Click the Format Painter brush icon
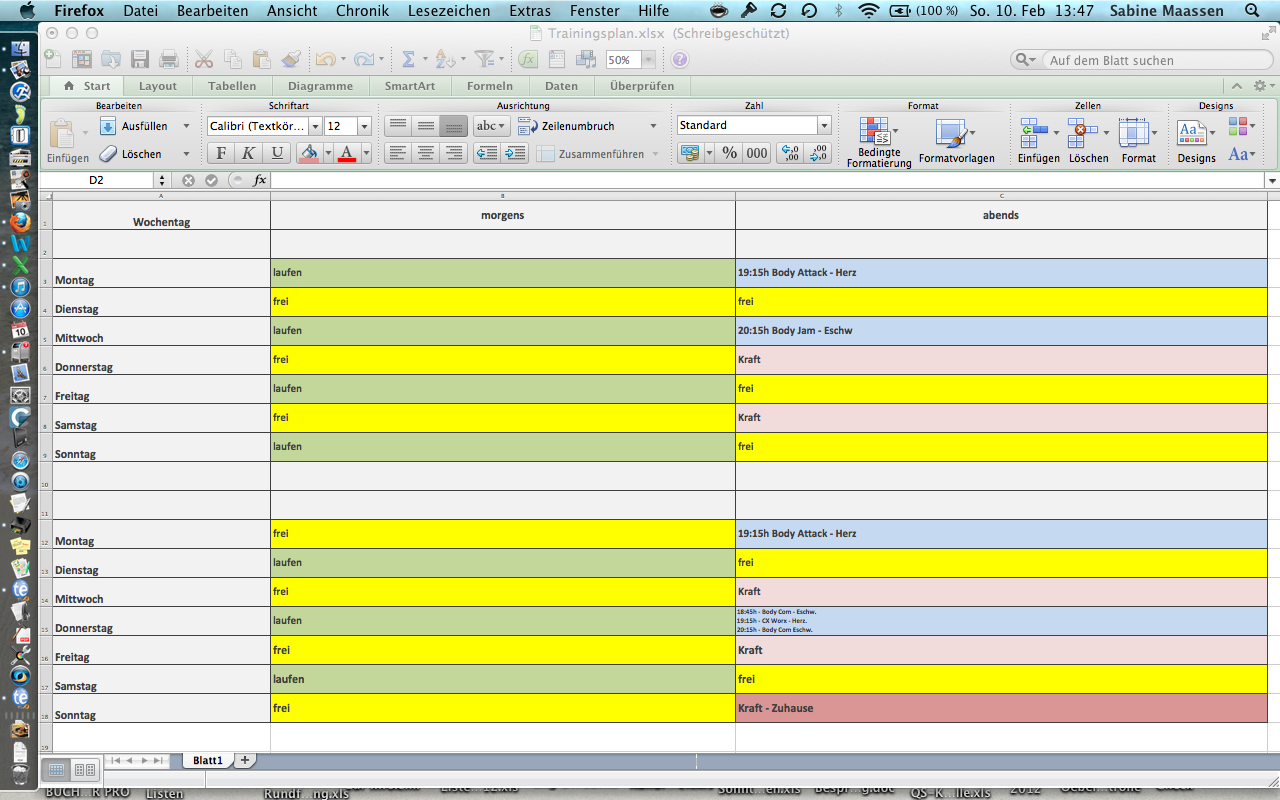 pyautogui.click(x=291, y=59)
